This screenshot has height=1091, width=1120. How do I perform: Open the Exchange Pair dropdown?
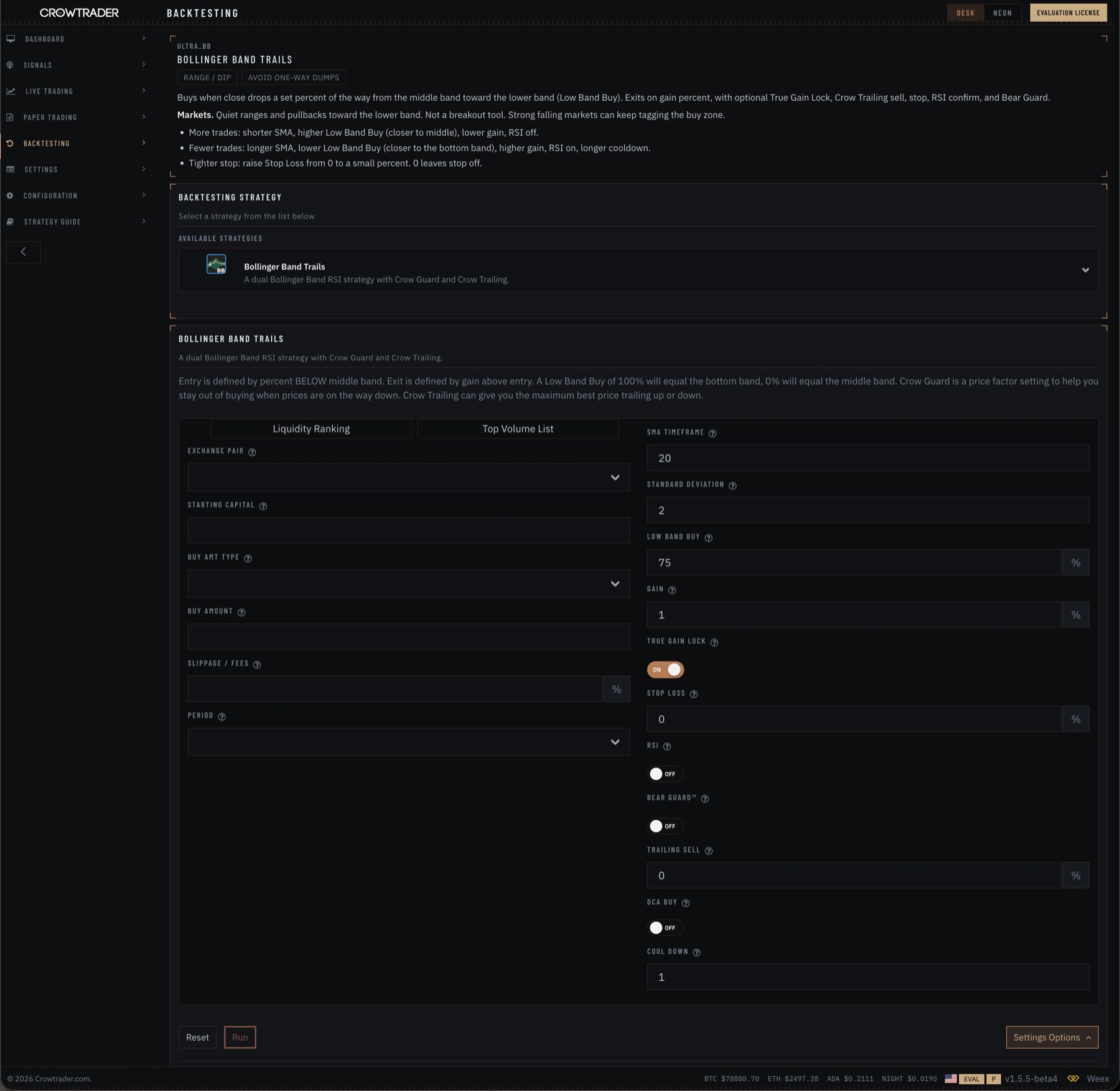(x=409, y=478)
